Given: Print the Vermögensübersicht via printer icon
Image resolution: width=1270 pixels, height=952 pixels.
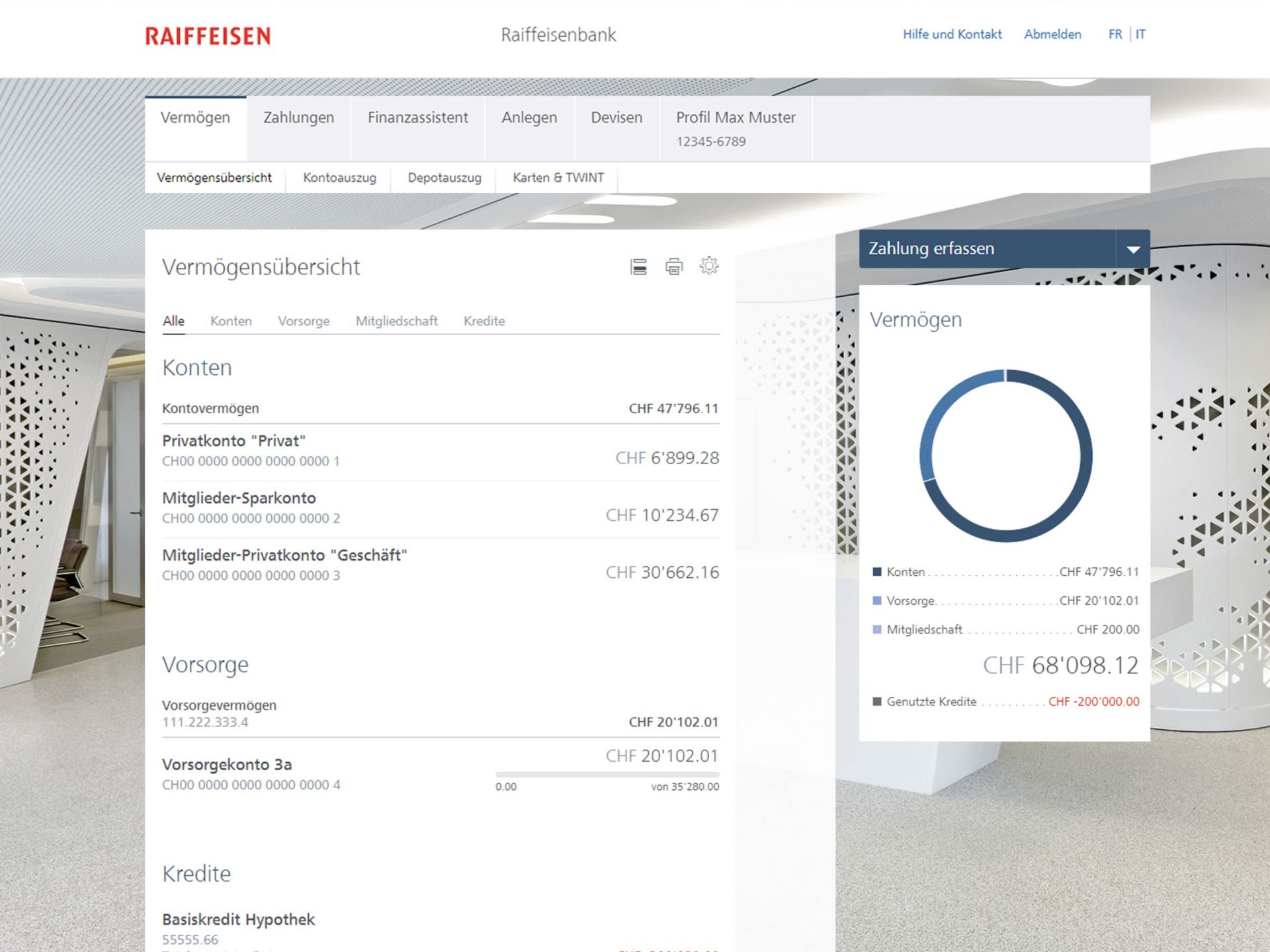Looking at the screenshot, I should pos(673,266).
